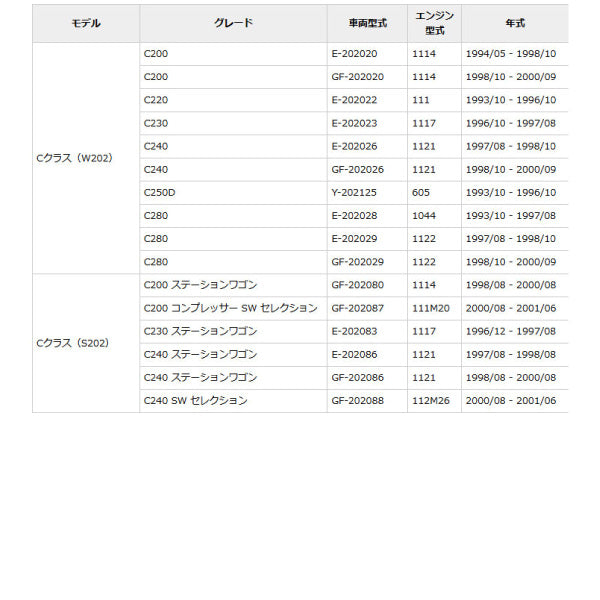Viewport: 600px width, 600px height.
Task: Select the 1994/05 - 1998/10 year cell
Action: click(511, 54)
